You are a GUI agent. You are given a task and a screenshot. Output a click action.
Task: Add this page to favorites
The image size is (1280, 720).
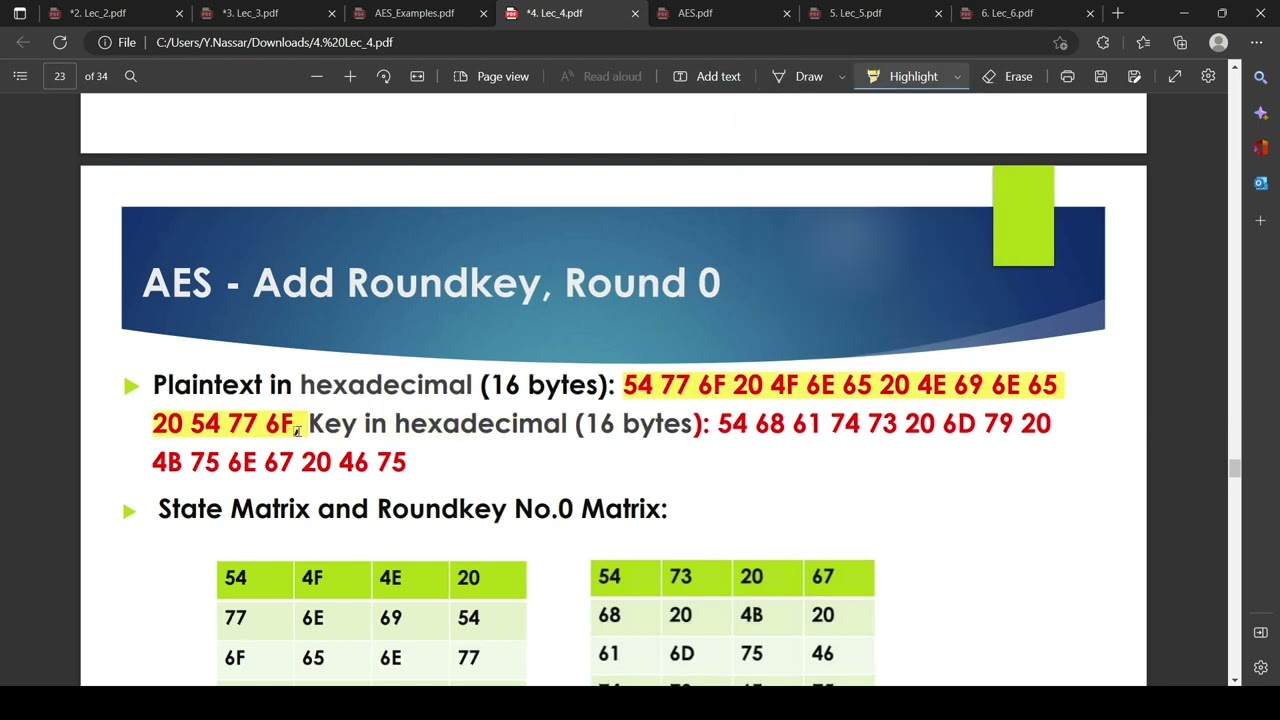click(x=1061, y=43)
